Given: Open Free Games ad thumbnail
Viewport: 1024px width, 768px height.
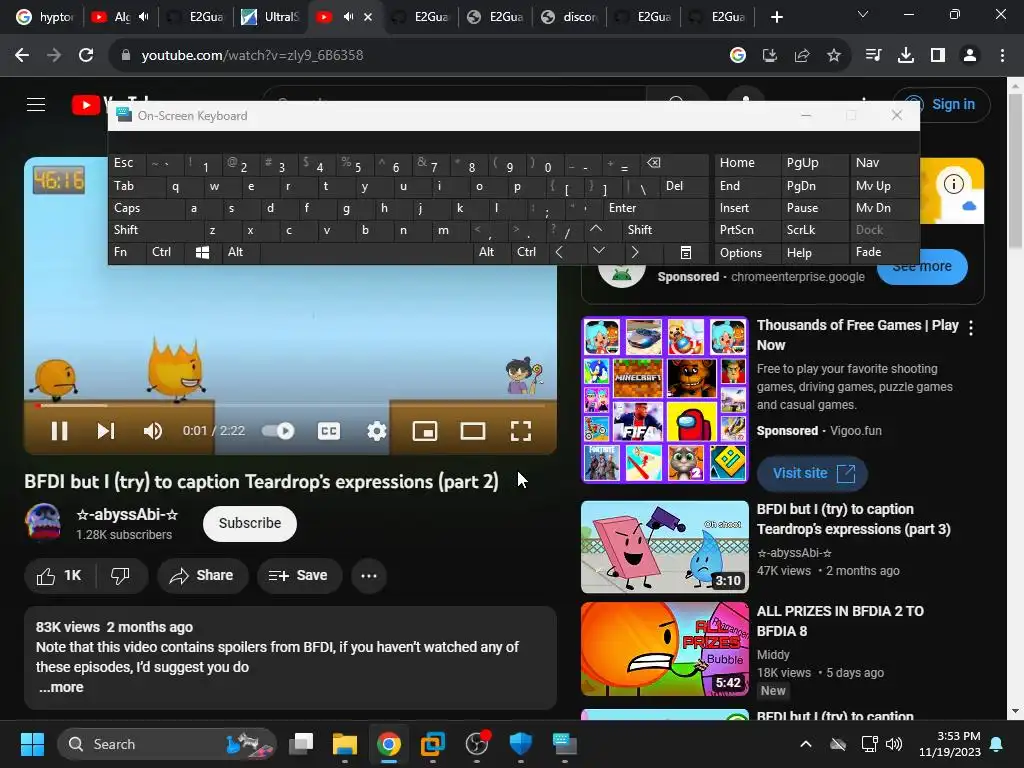Looking at the screenshot, I should pyautogui.click(x=665, y=400).
